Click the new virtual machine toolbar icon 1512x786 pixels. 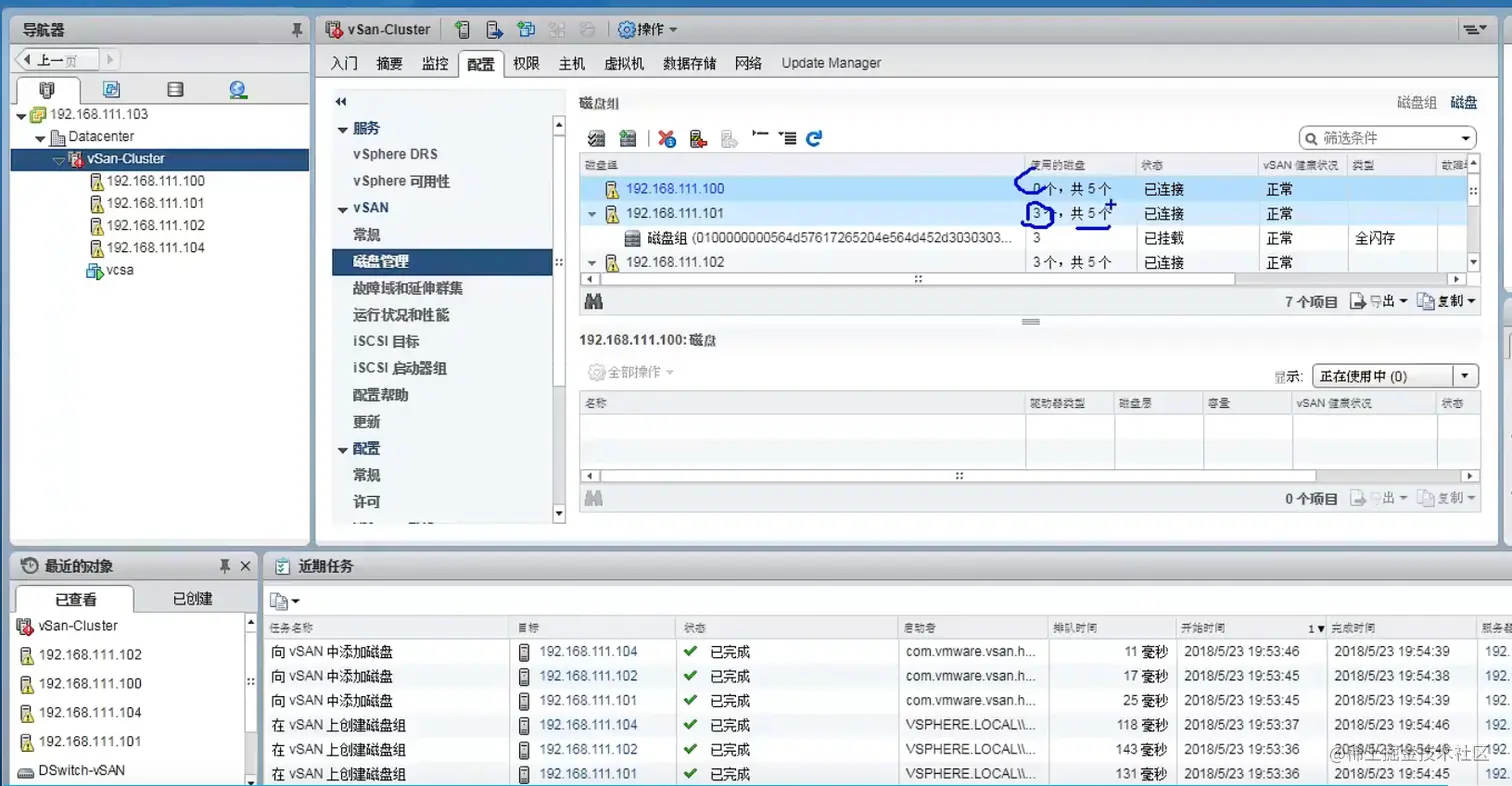(525, 29)
